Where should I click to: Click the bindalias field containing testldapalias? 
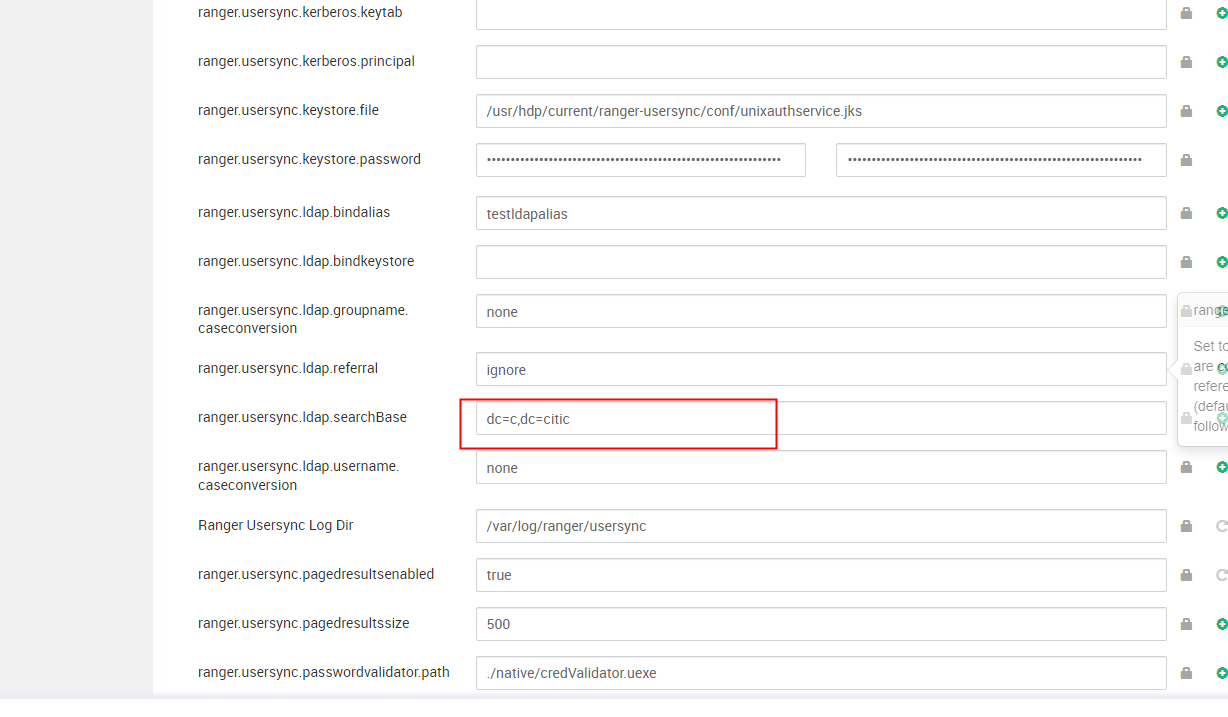(821, 213)
